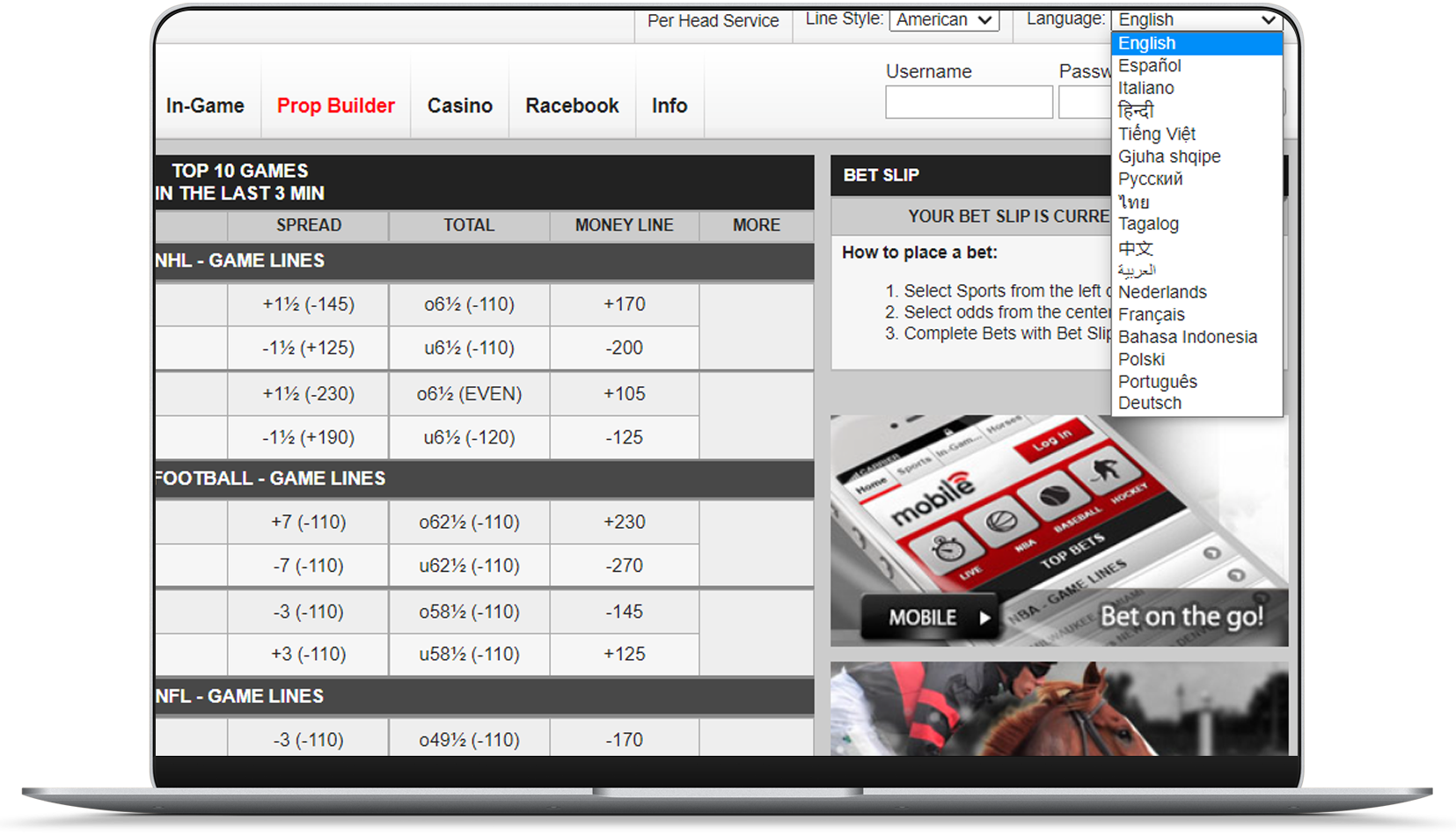Select NHL total o6½ (EVEN)
1456x835 pixels.
[x=469, y=394]
